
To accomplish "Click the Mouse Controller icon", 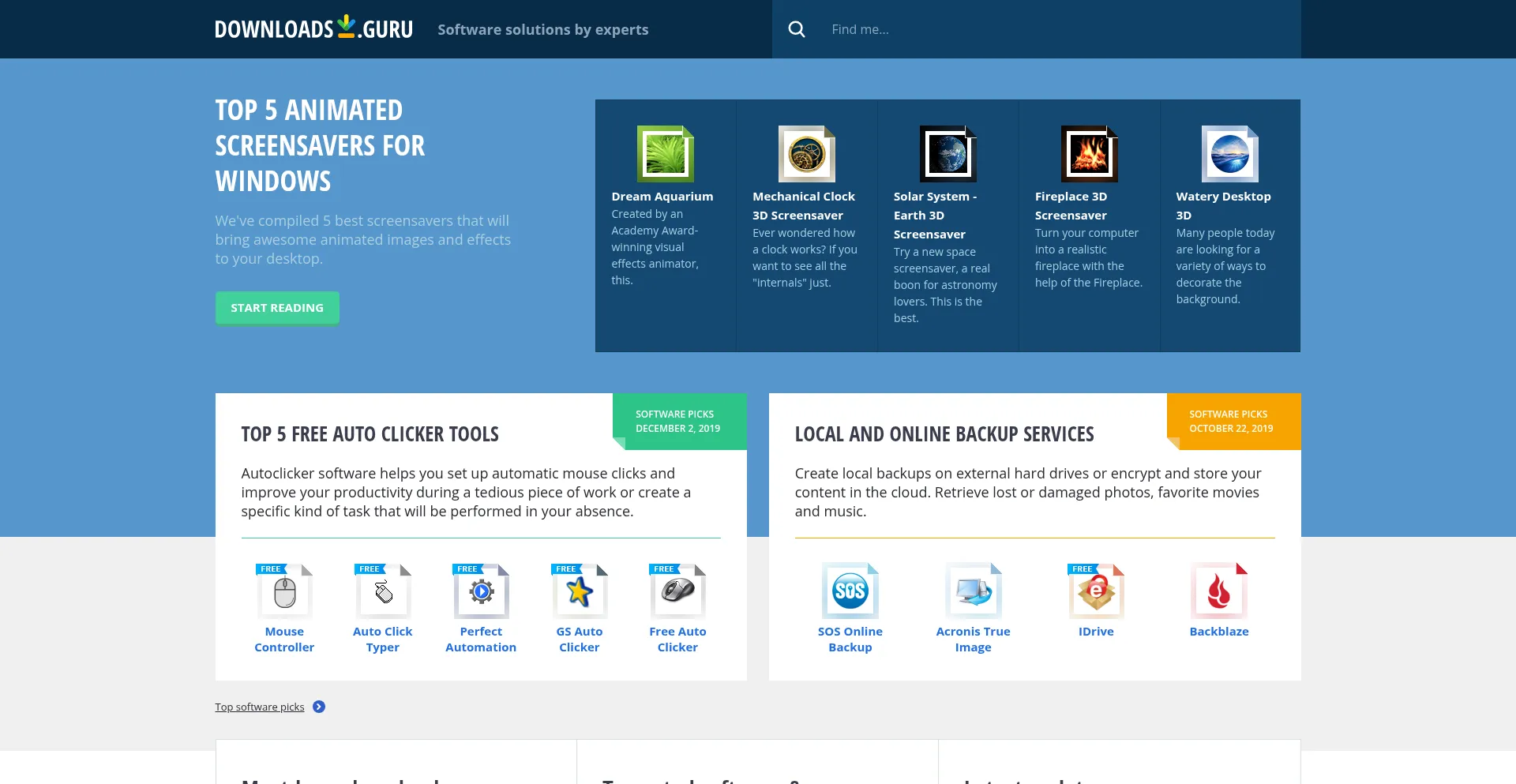I will click(284, 591).
